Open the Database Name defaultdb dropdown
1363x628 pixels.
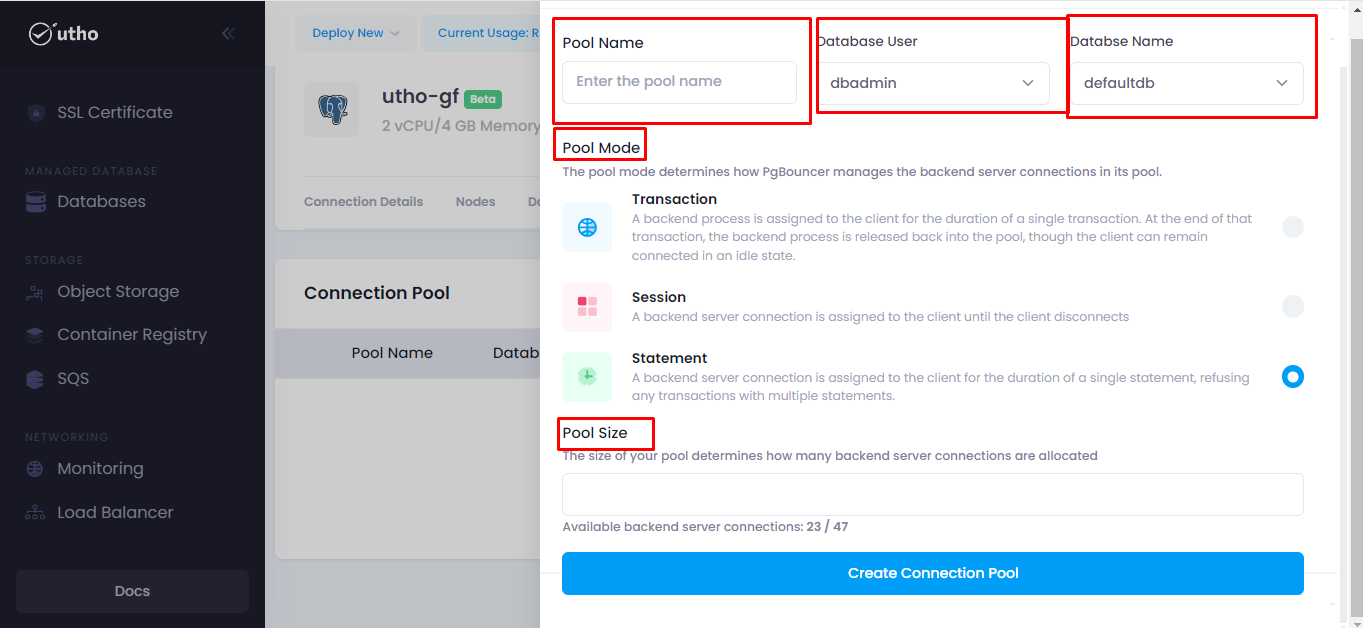1187,83
